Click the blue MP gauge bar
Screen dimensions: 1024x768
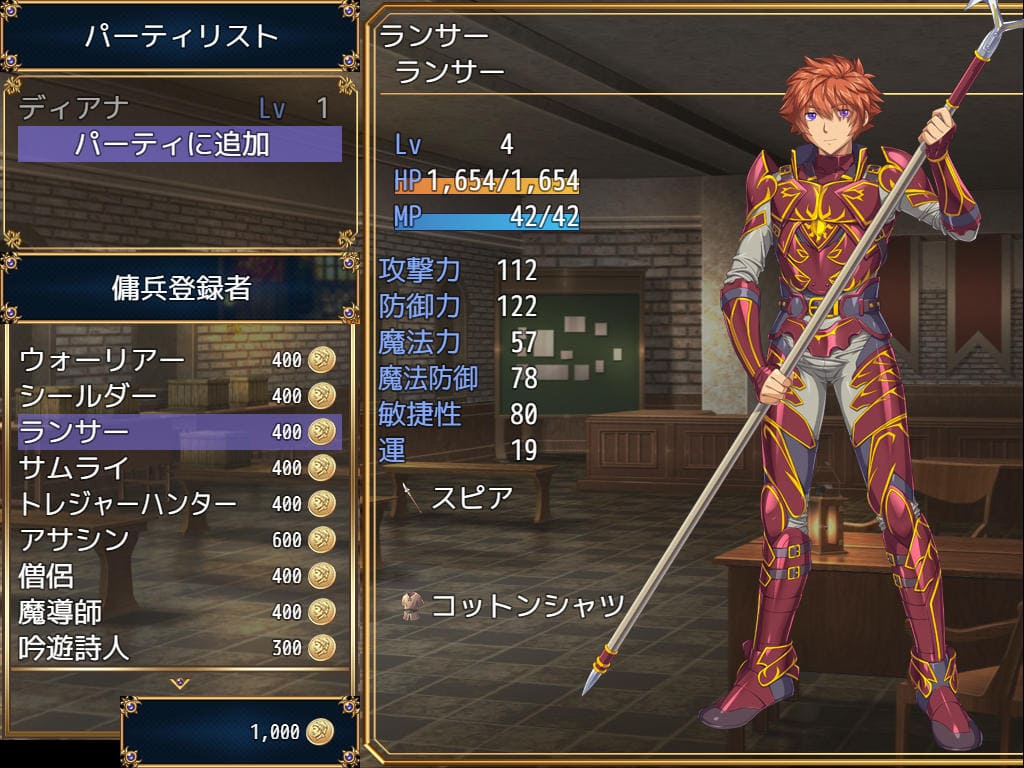pos(487,217)
